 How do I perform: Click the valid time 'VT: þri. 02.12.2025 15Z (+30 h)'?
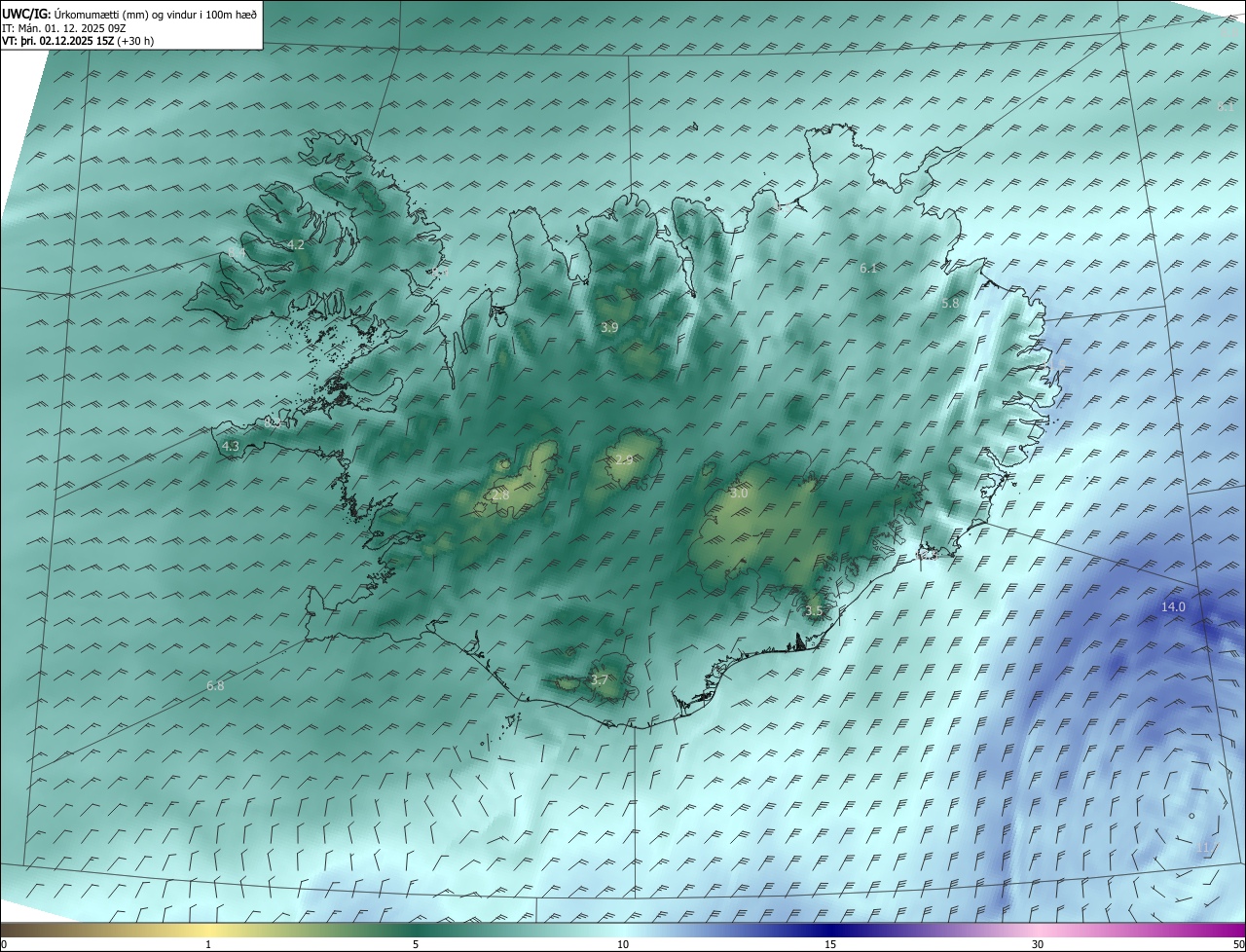tap(78, 41)
